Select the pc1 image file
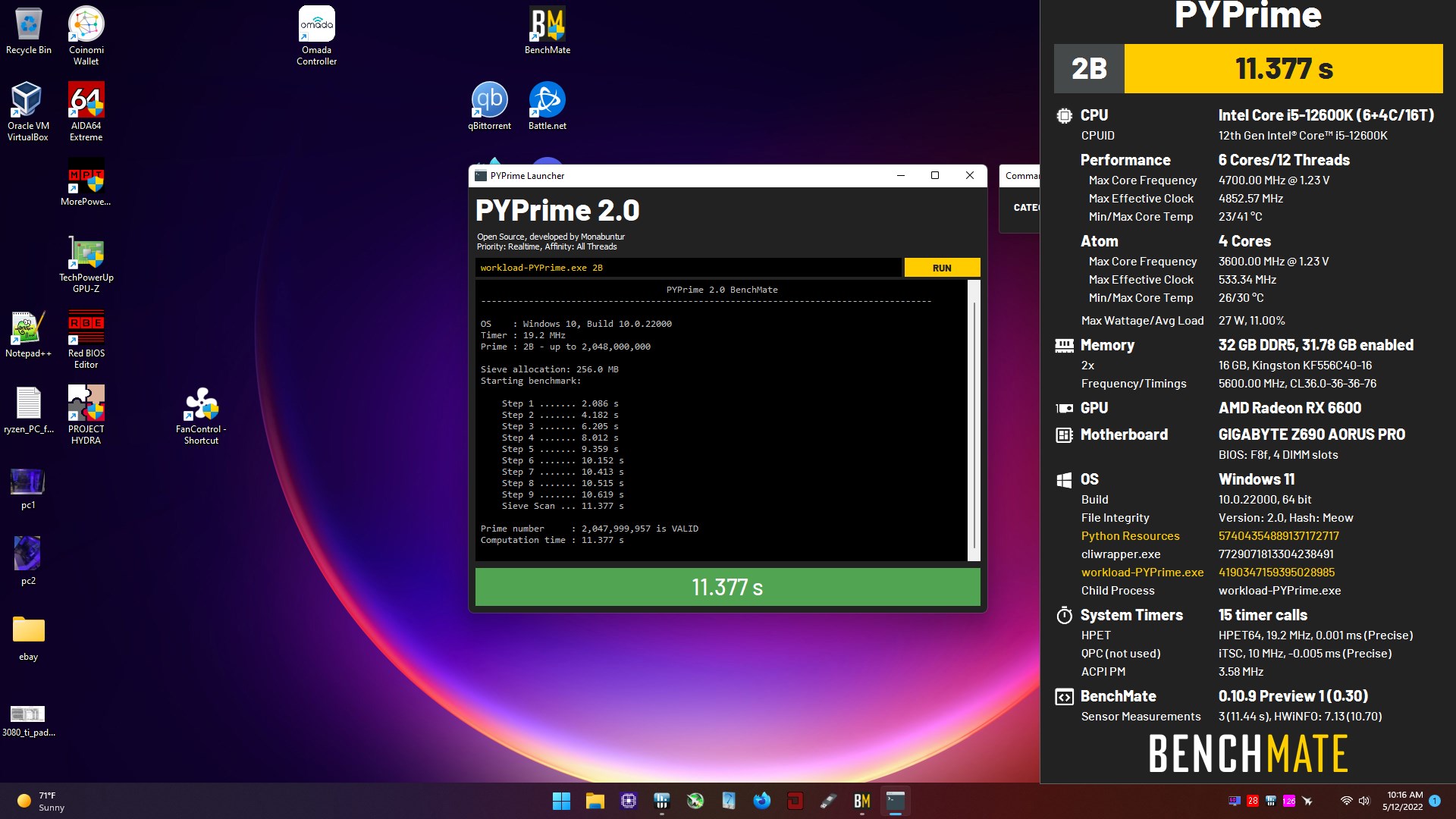 [28, 489]
